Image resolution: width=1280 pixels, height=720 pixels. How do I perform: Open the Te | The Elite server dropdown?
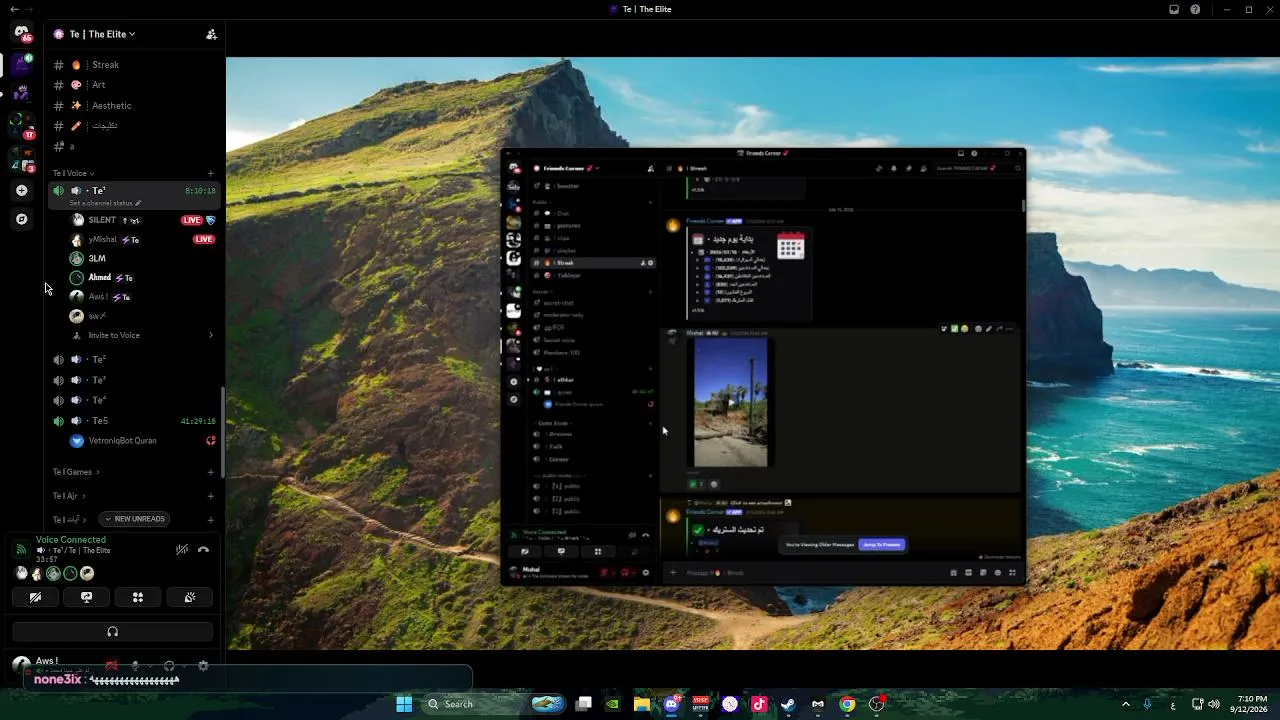(x=95, y=34)
